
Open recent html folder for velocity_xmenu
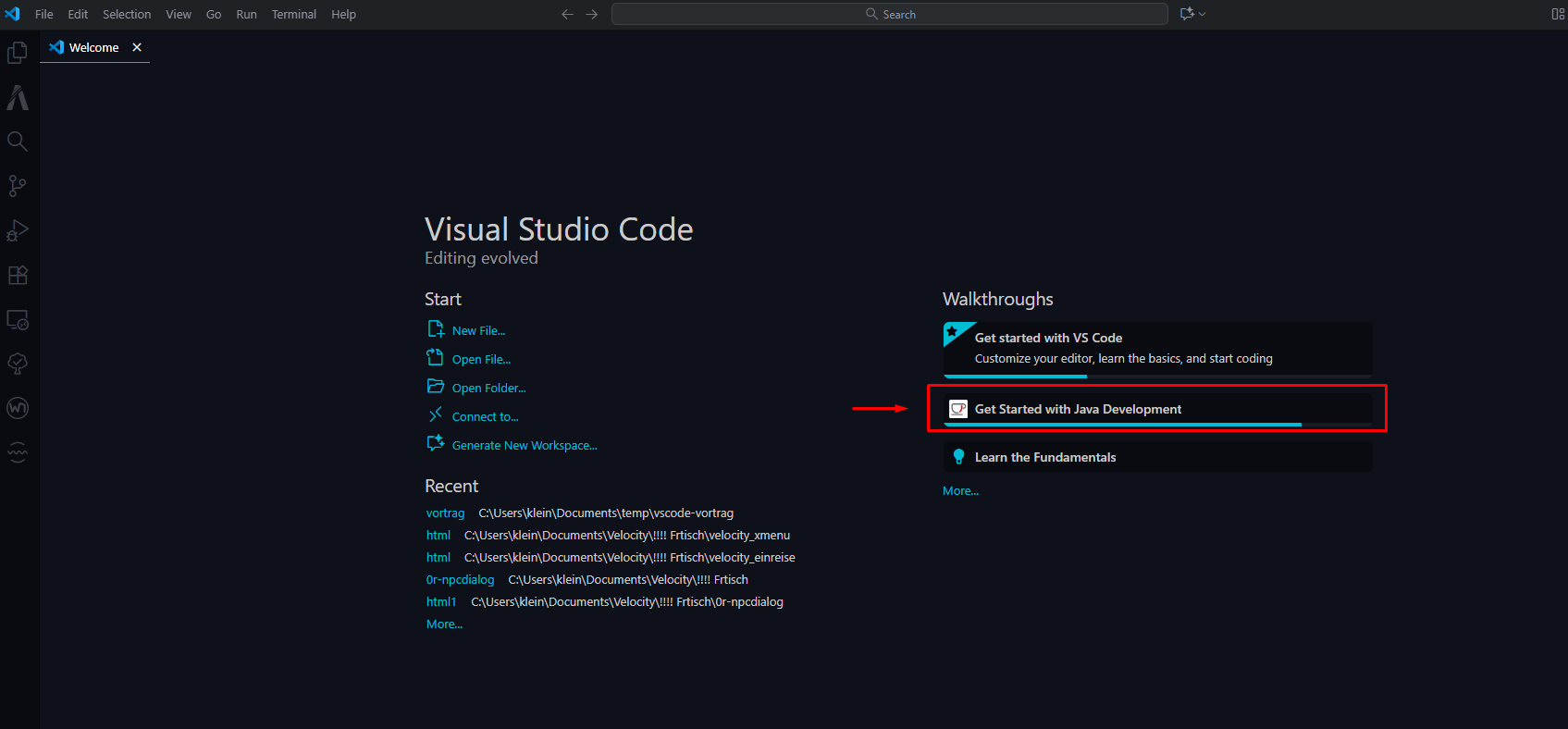[438, 535]
